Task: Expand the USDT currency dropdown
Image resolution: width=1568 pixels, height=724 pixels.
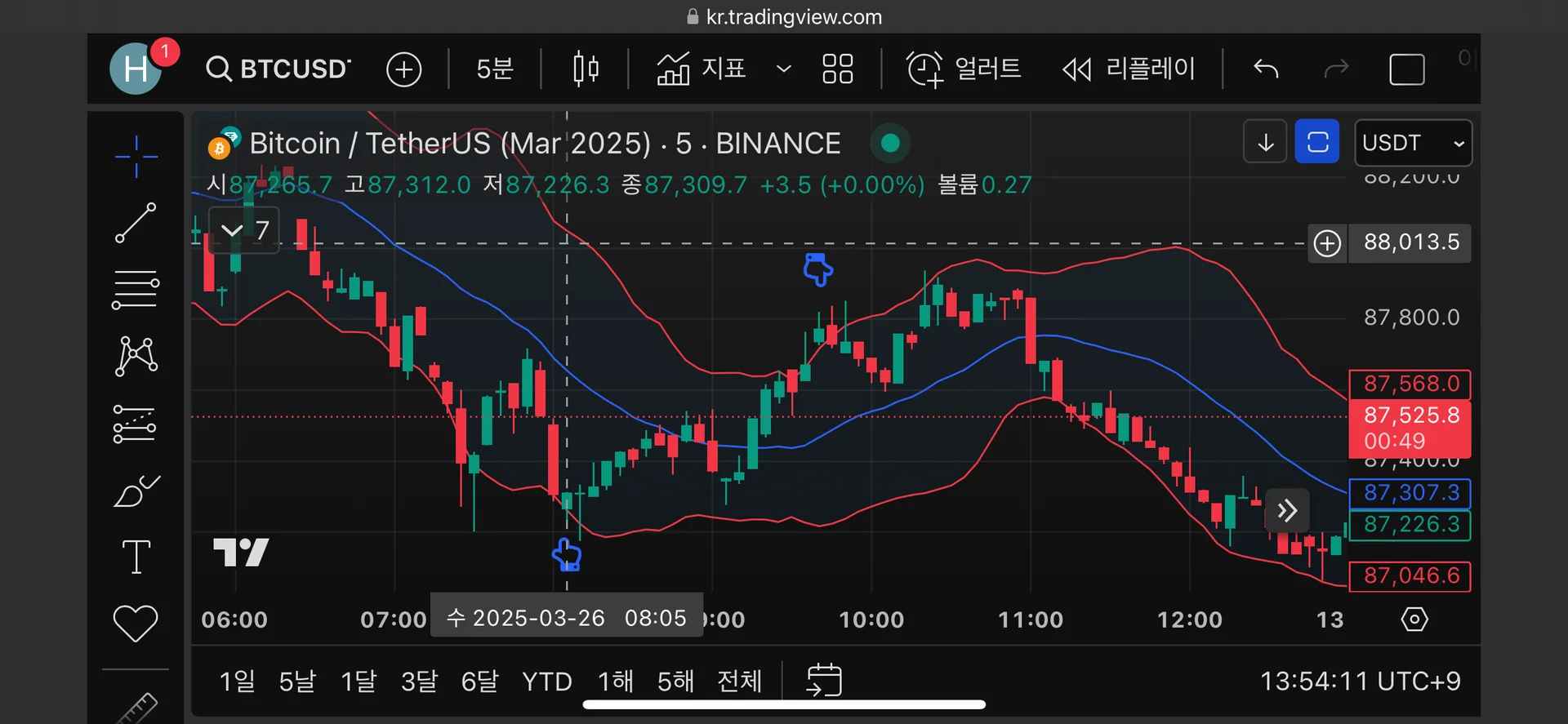Action: (x=1413, y=143)
